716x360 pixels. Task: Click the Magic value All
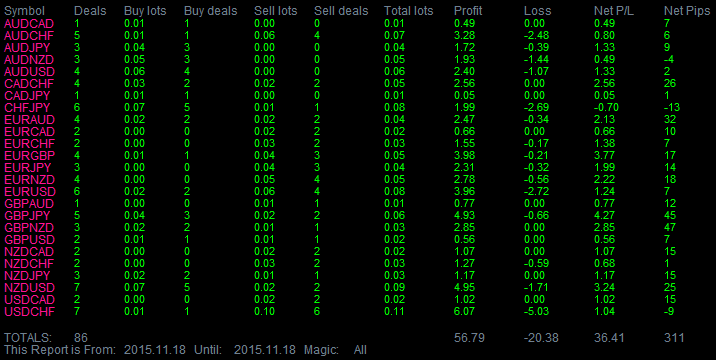(x=360, y=350)
